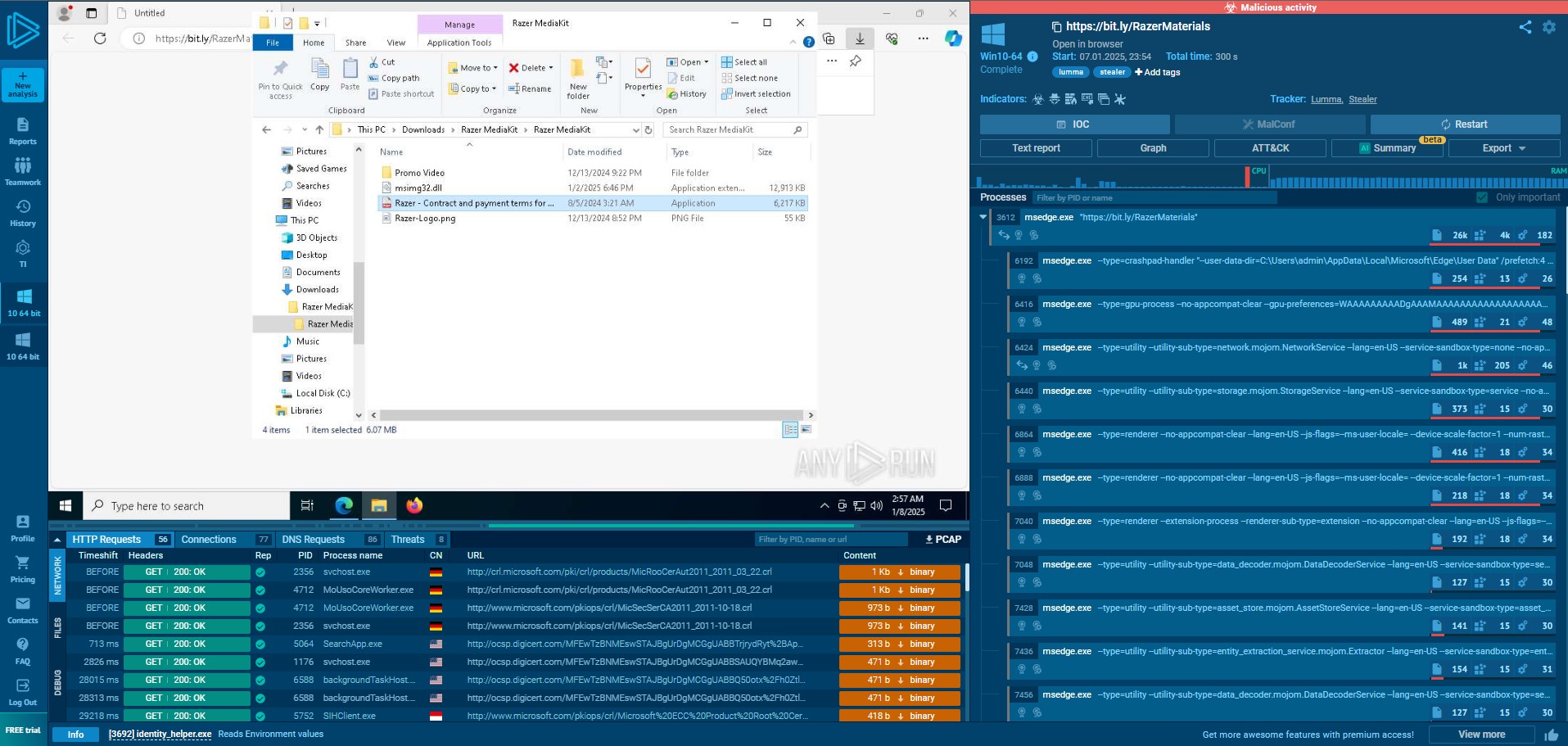
Task: Click the IOC button
Action: 1074,124
